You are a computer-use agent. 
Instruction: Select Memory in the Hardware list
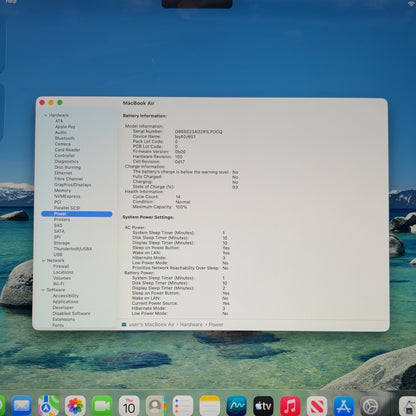(62, 190)
